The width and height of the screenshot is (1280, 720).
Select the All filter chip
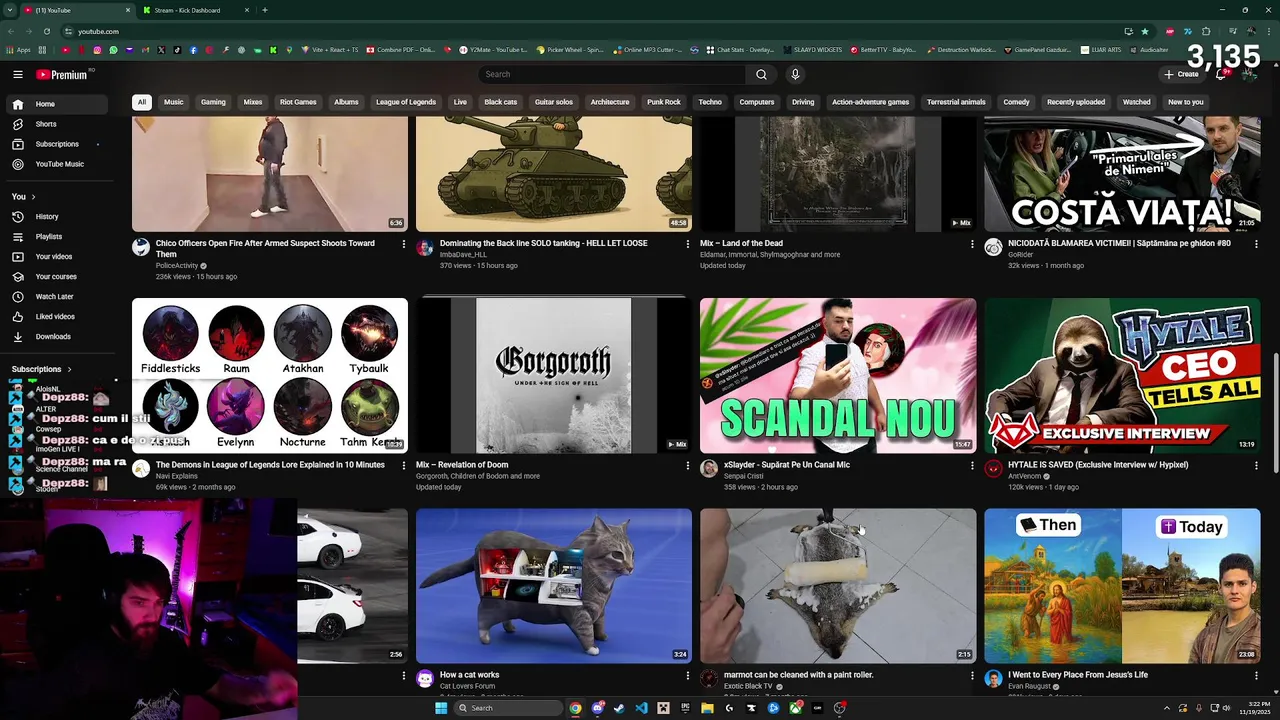(x=142, y=102)
